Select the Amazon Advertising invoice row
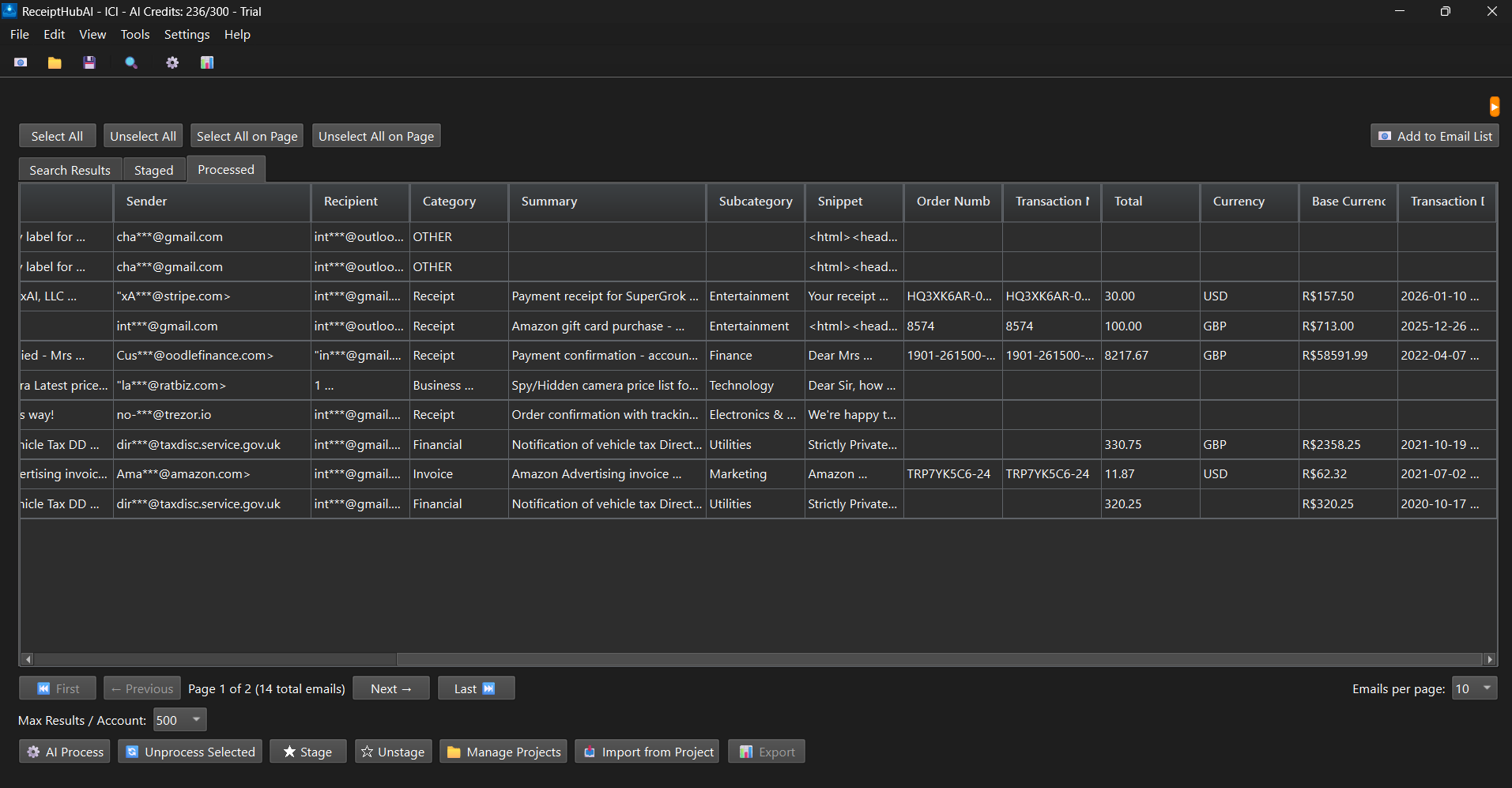 coord(605,473)
